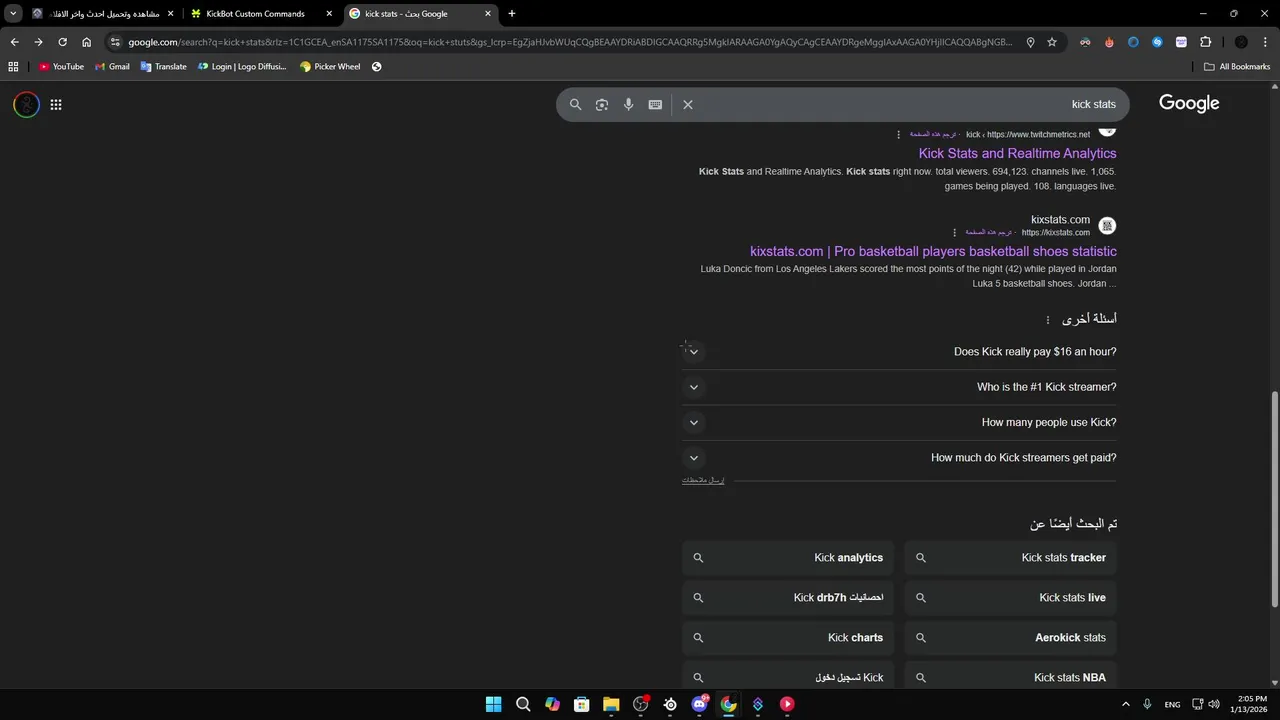
Task: Click the Chrome address bar URL
Action: click(x=570, y=42)
